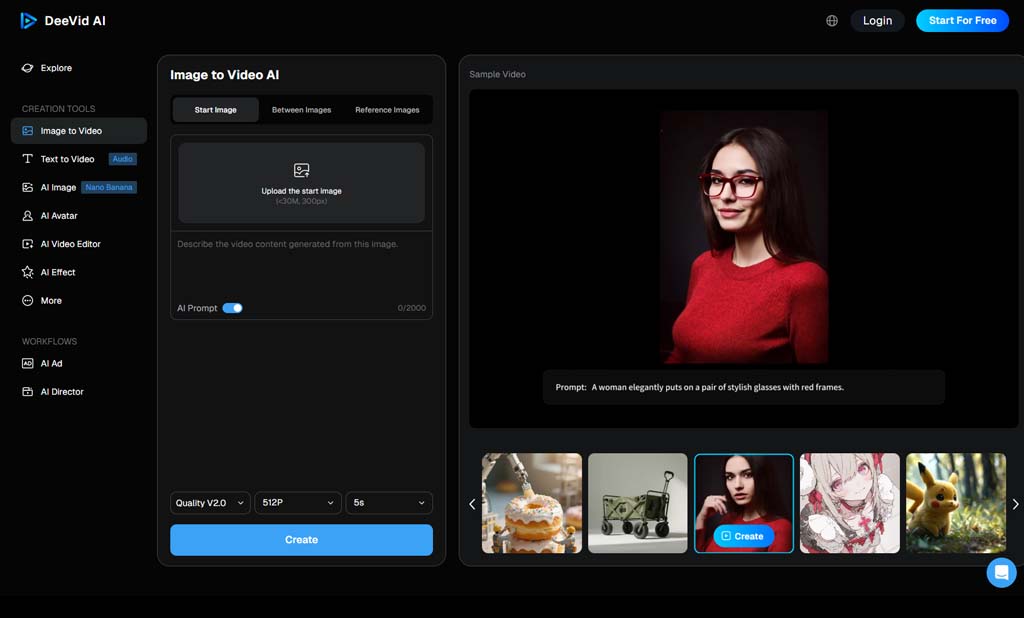Click the Login button
1024x618 pixels.
click(x=877, y=20)
